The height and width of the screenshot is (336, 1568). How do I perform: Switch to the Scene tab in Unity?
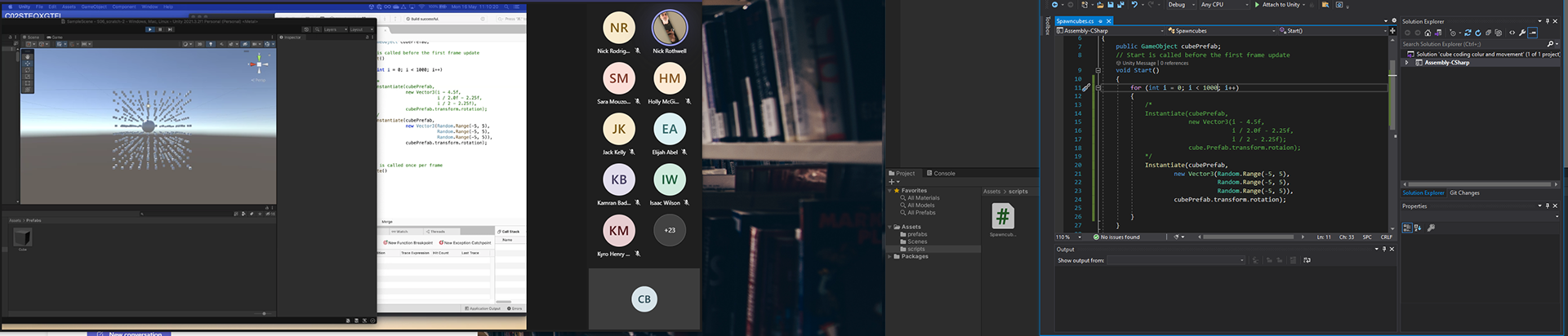pos(31,38)
